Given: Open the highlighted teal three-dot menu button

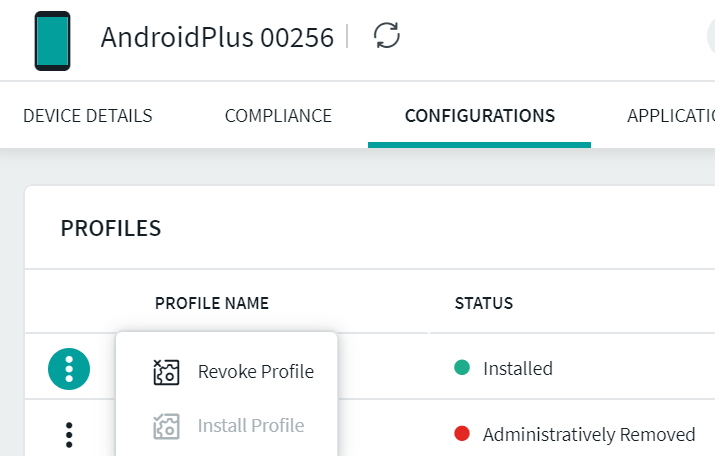Looking at the screenshot, I should (69, 369).
